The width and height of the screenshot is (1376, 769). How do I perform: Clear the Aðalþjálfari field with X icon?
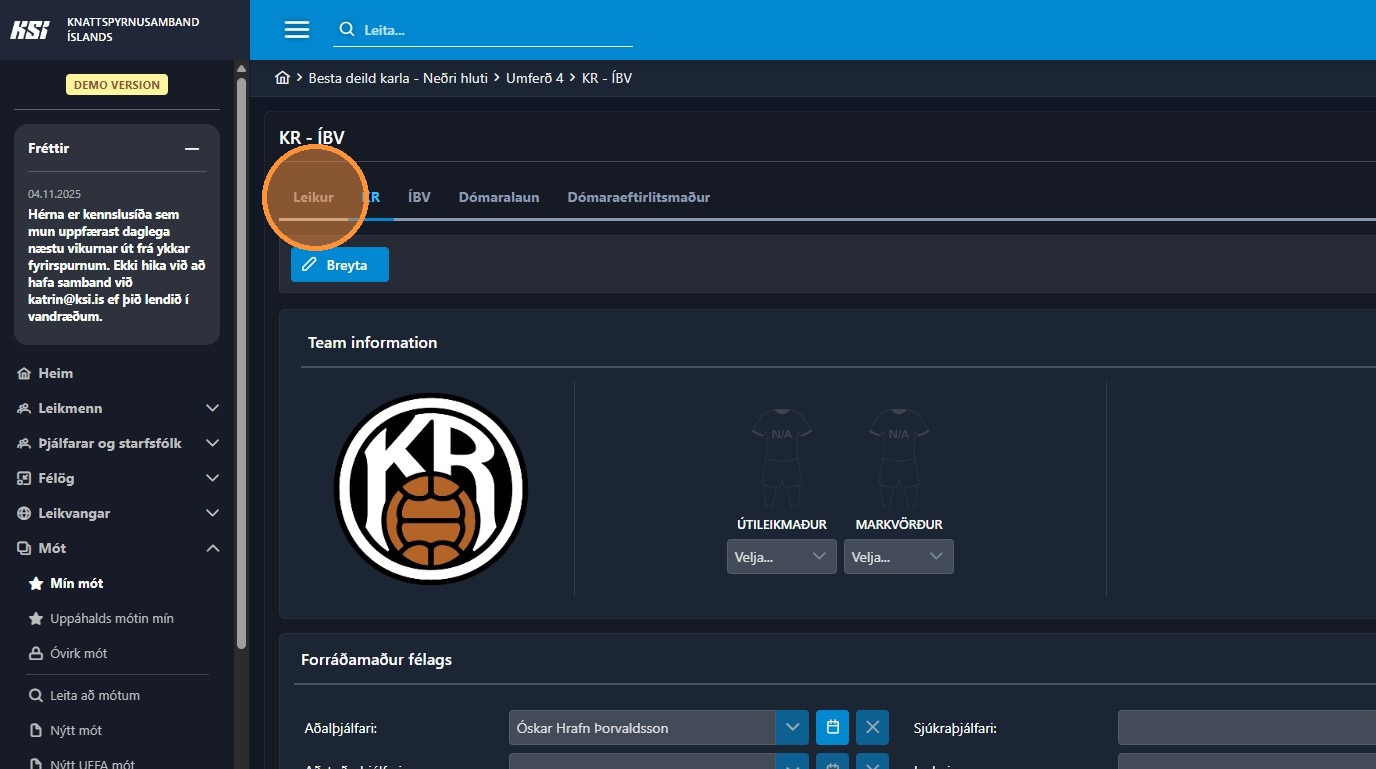click(872, 727)
